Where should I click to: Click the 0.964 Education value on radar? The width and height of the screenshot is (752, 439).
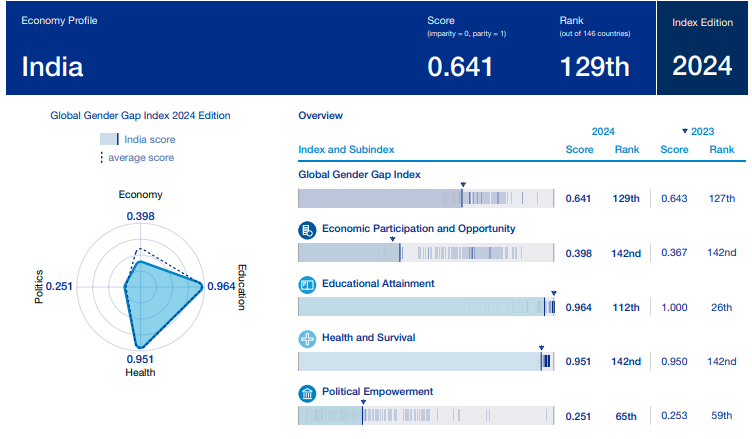[221, 286]
